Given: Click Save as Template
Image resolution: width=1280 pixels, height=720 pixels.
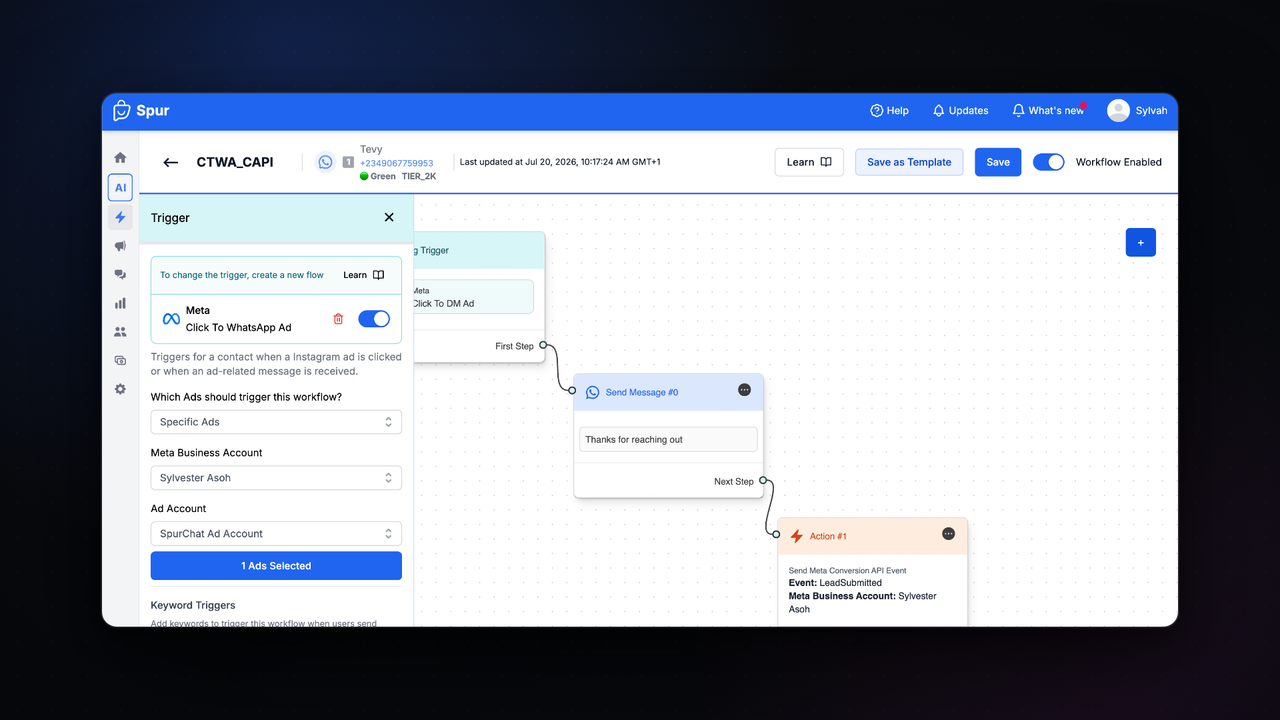Looking at the screenshot, I should [909, 162].
